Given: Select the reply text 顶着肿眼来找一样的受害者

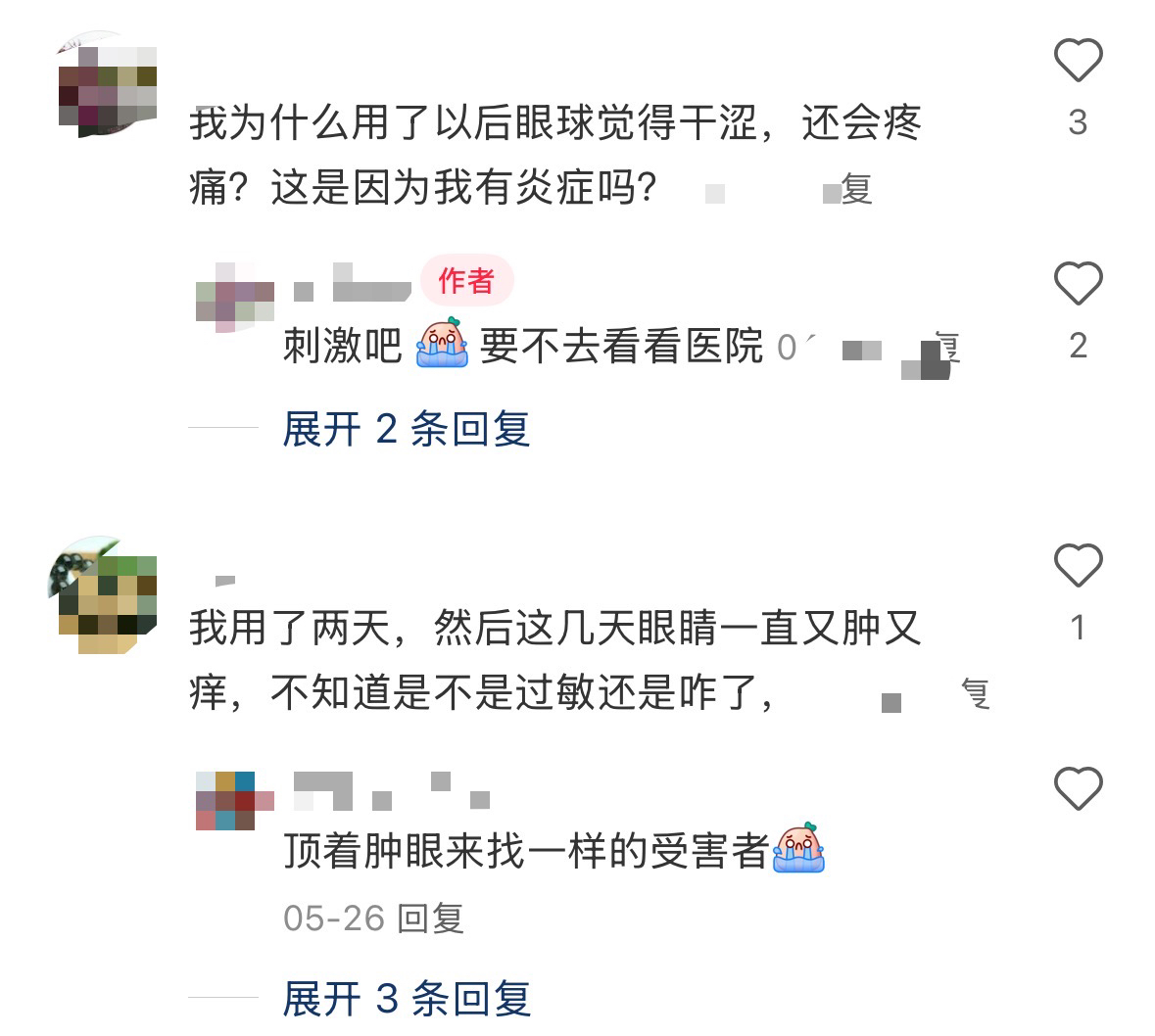Looking at the screenshot, I should point(527,852).
